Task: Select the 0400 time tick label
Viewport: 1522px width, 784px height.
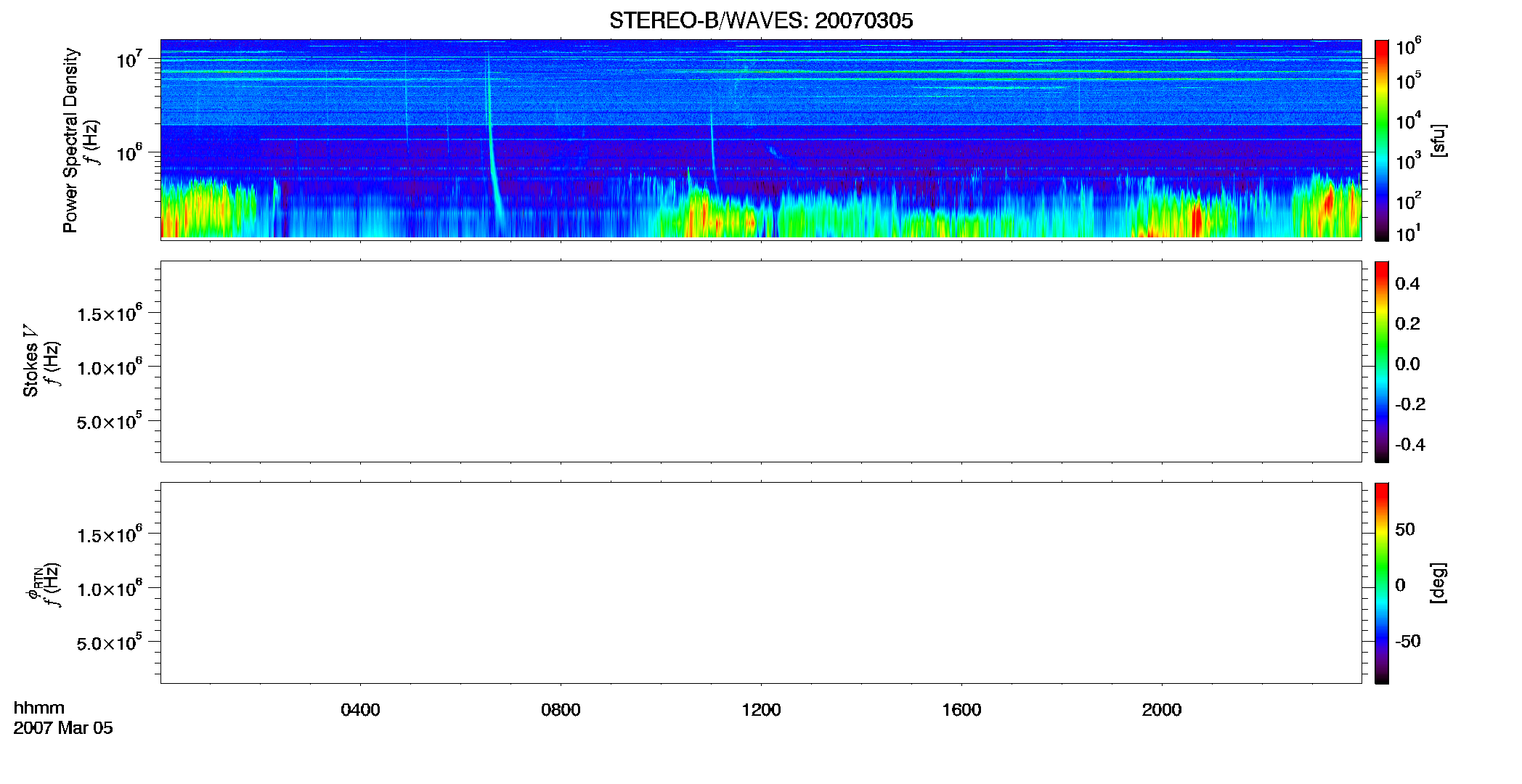Action: (x=360, y=710)
